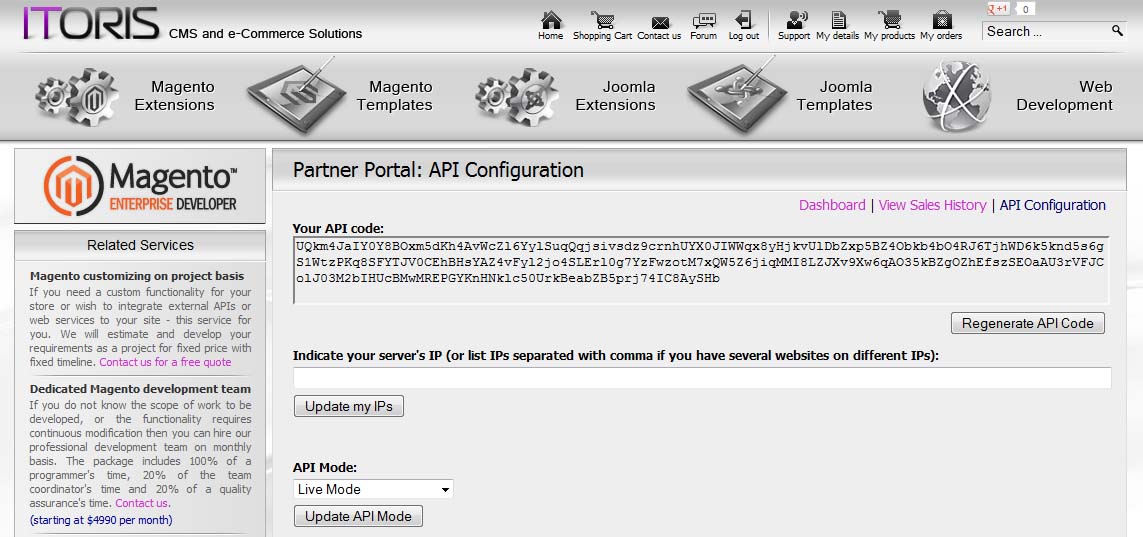Click the My products cart icon
Screen dimensions: 1143x537
(889, 20)
